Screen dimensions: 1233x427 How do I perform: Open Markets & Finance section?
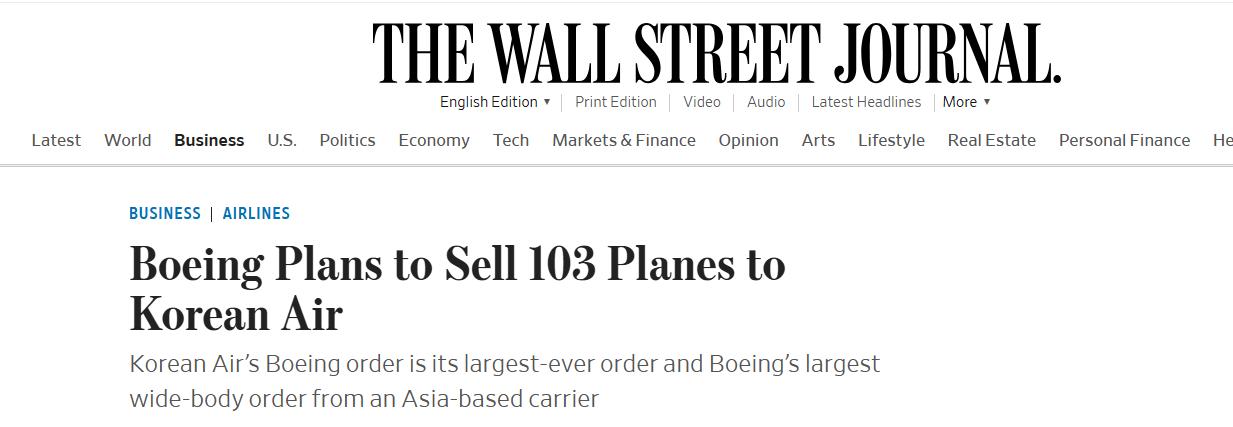(624, 140)
